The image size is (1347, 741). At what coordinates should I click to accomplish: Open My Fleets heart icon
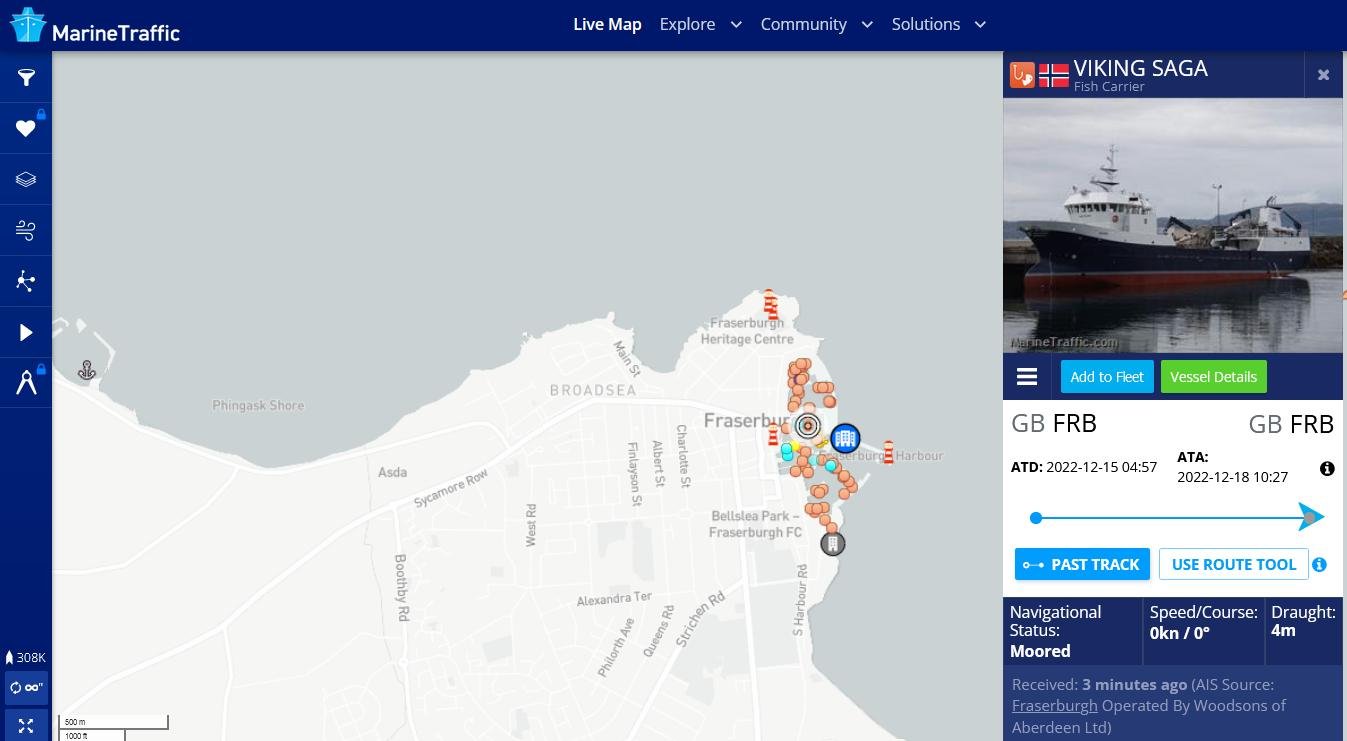[26, 128]
